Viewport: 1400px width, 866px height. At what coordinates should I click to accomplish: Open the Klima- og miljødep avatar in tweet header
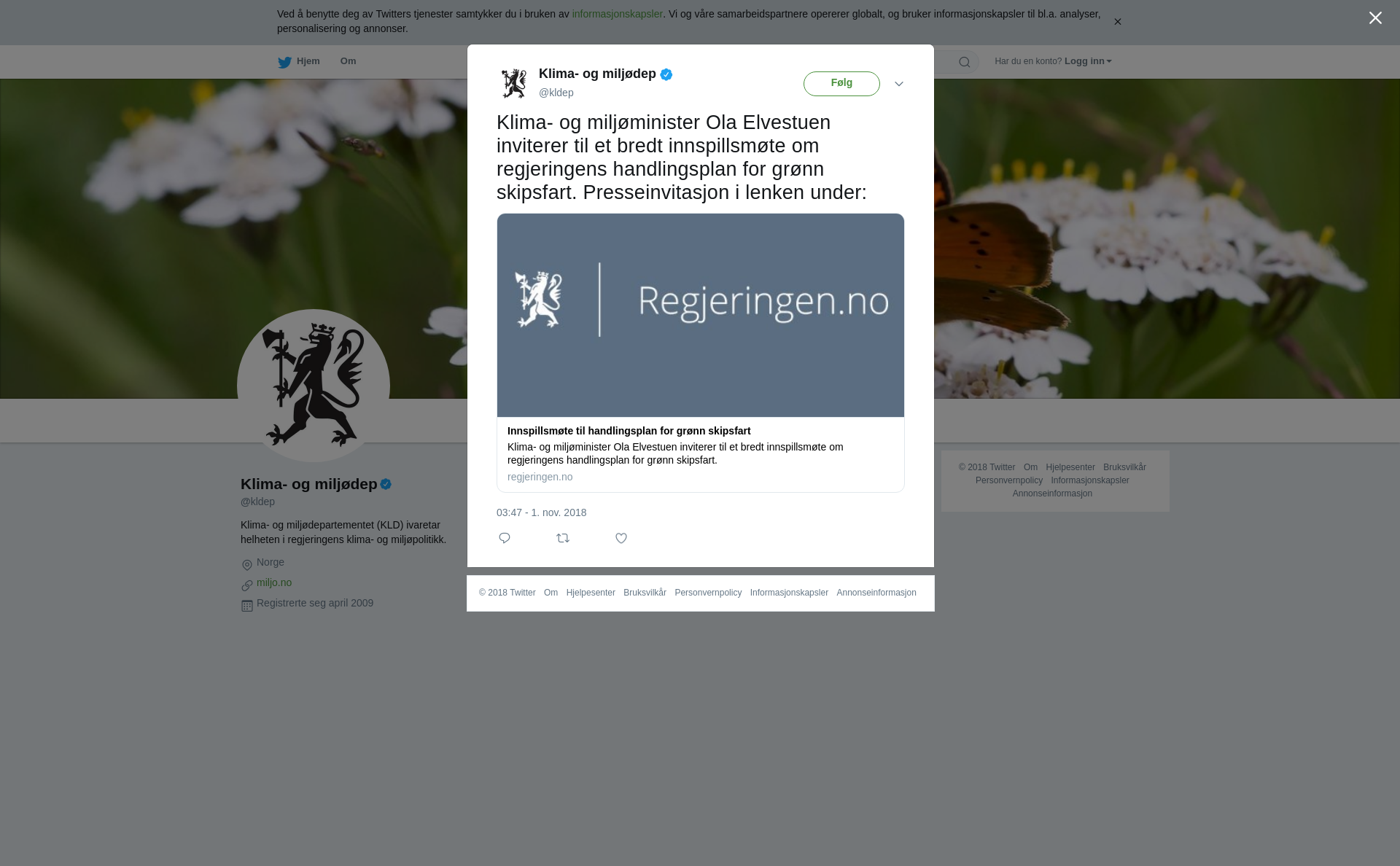[x=514, y=83]
